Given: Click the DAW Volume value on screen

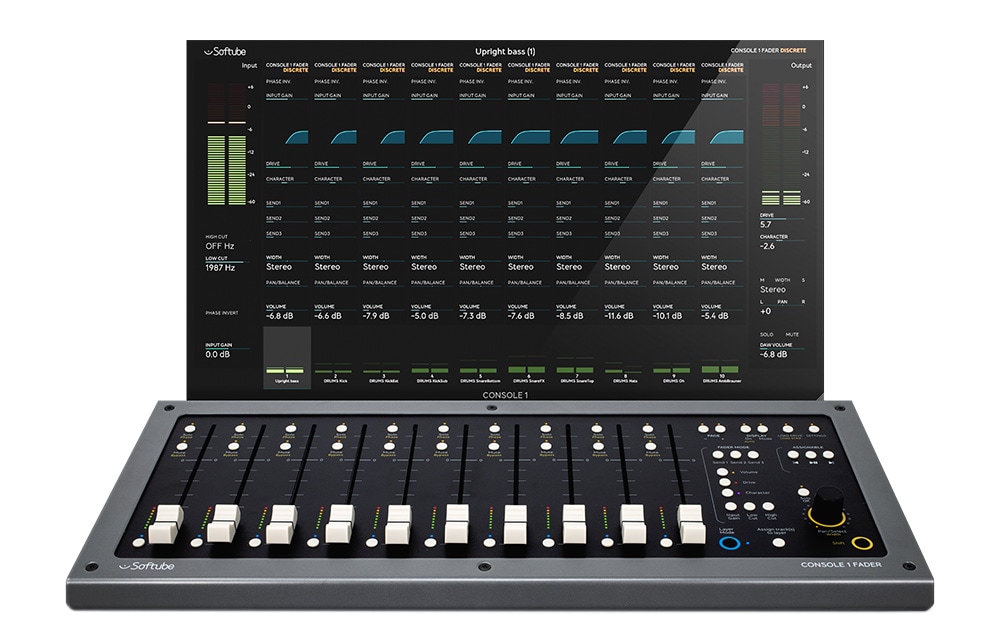Looking at the screenshot, I should pos(773,355).
